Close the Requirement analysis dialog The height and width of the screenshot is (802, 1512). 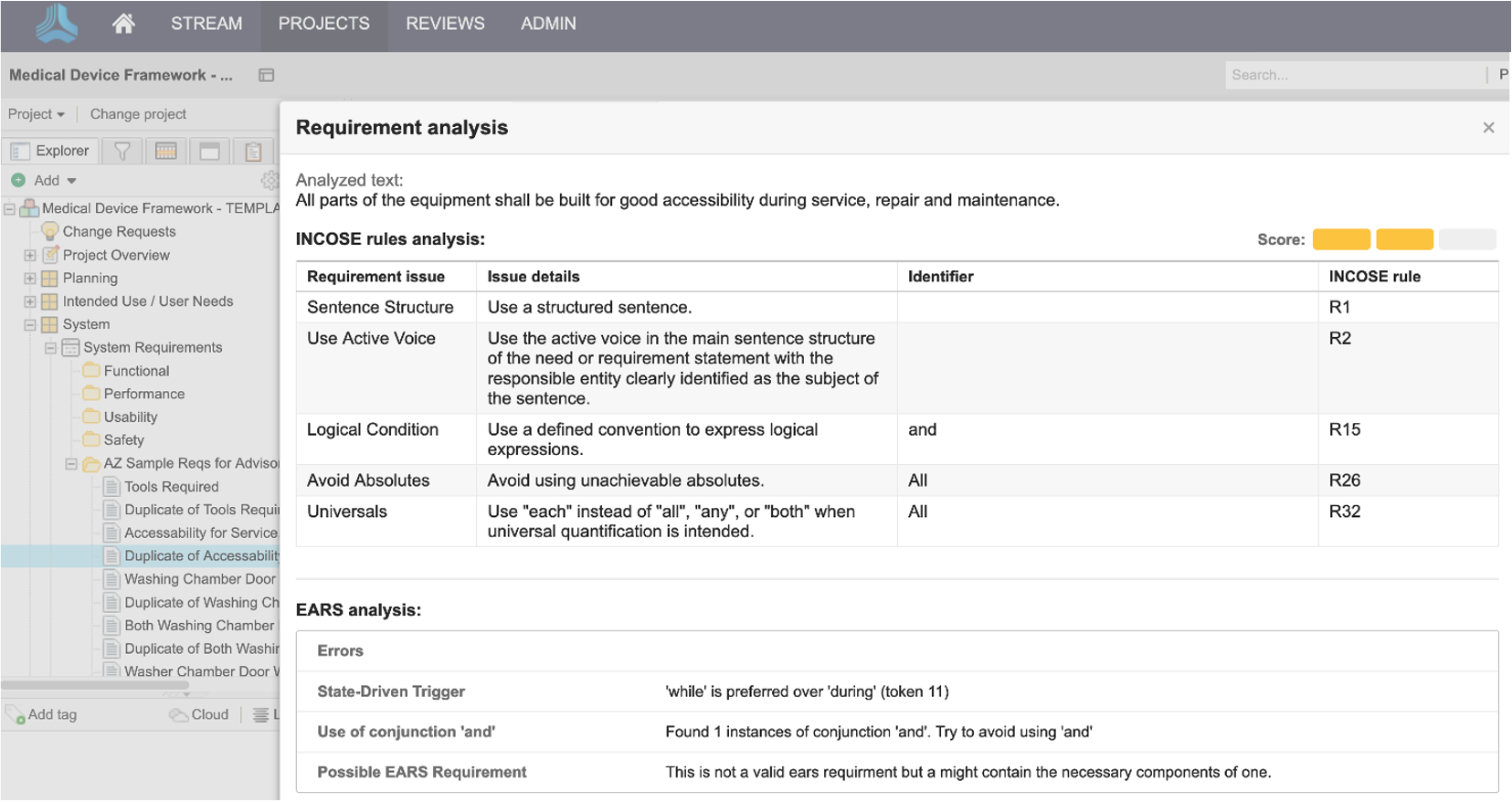[x=1488, y=128]
